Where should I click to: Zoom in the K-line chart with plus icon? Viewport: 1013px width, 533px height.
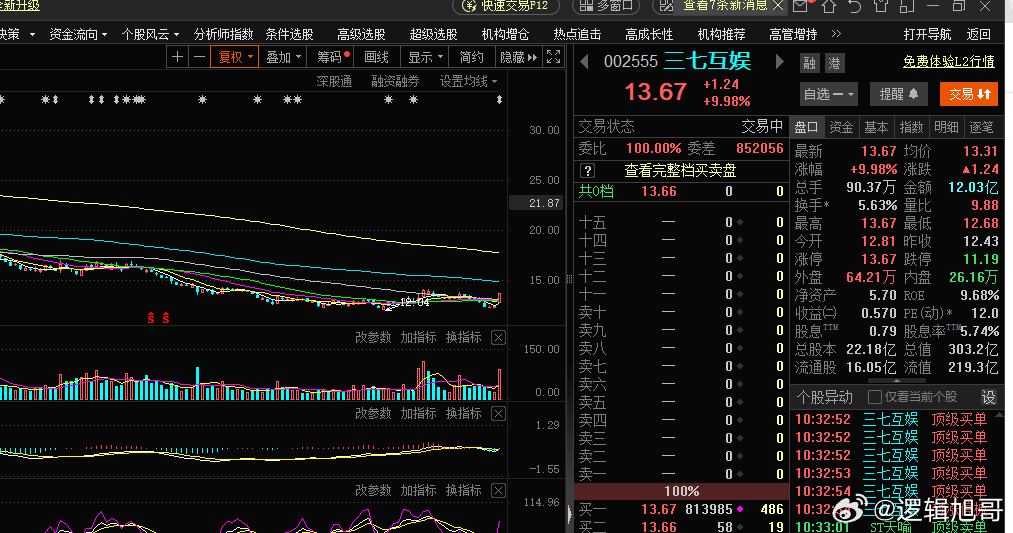177,57
